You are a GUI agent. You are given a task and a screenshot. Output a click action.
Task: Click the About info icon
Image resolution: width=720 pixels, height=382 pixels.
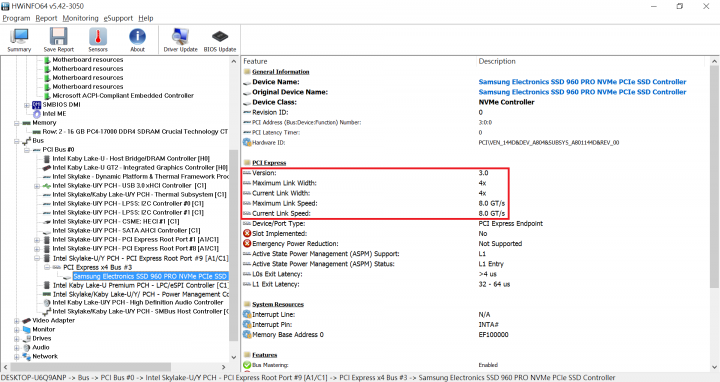[x=137, y=40]
